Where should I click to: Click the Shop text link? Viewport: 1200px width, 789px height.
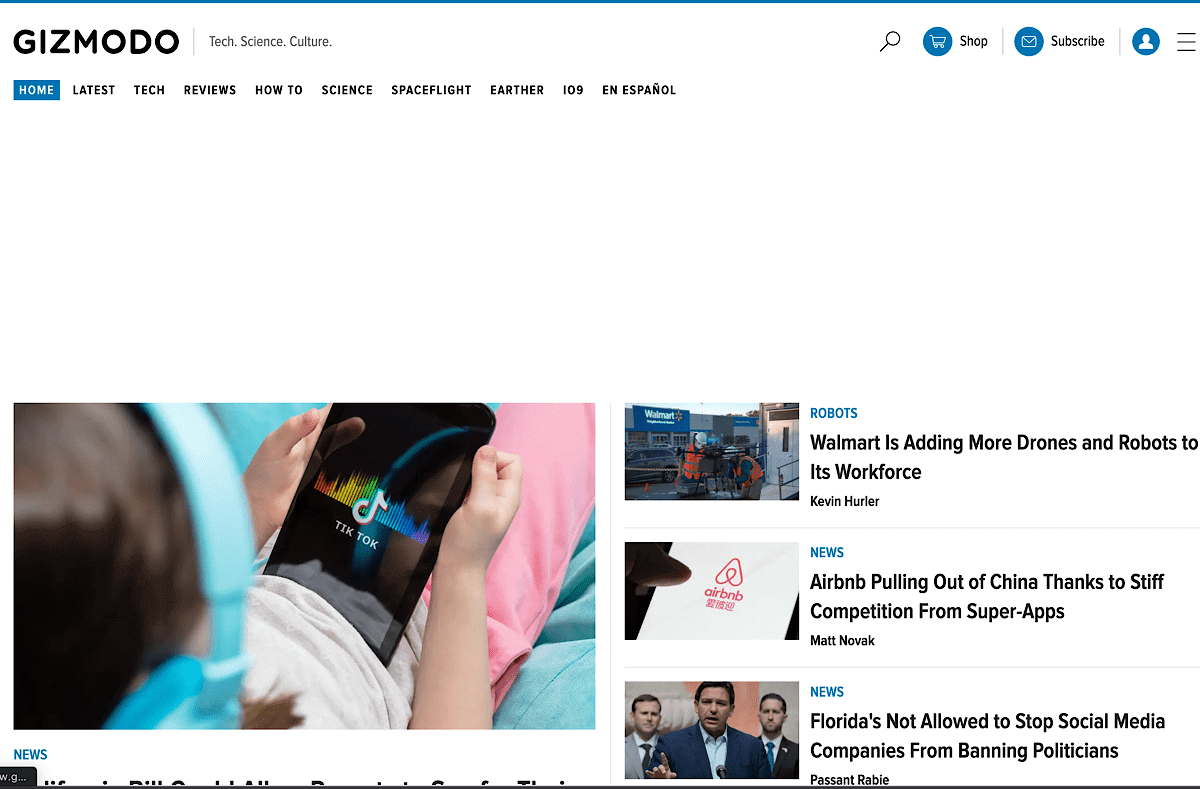coord(973,41)
